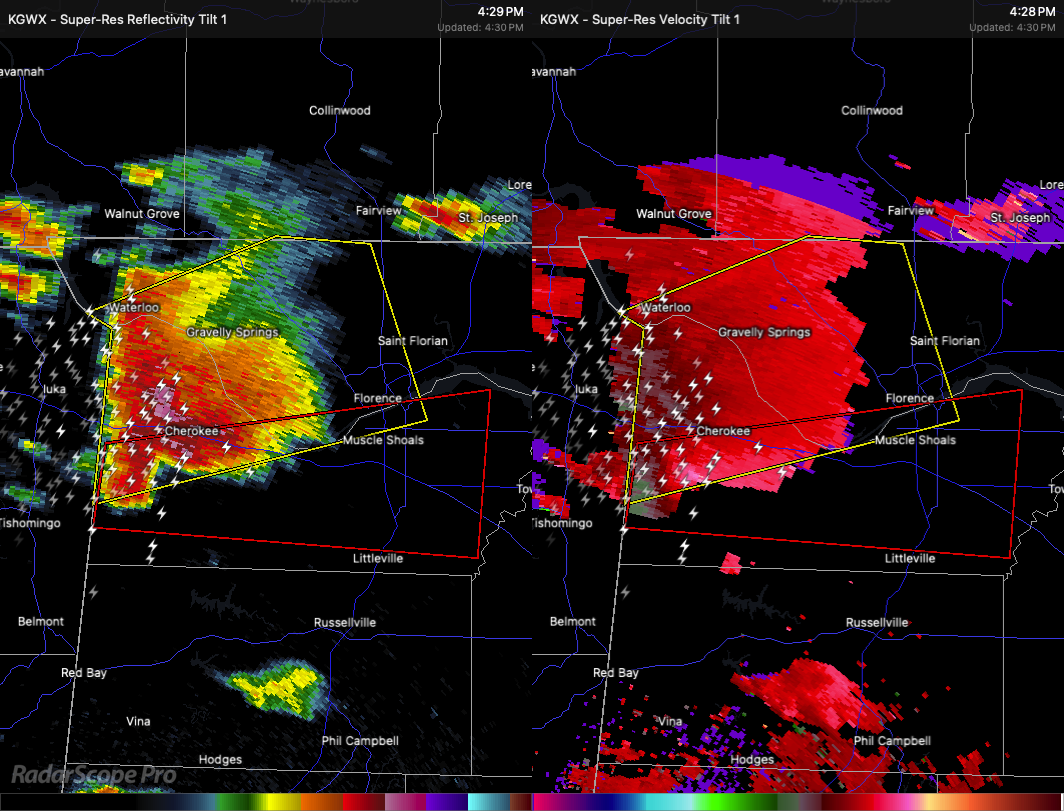Click Fairview label in the reflectivity panel
The image size is (1064, 811).
(379, 211)
